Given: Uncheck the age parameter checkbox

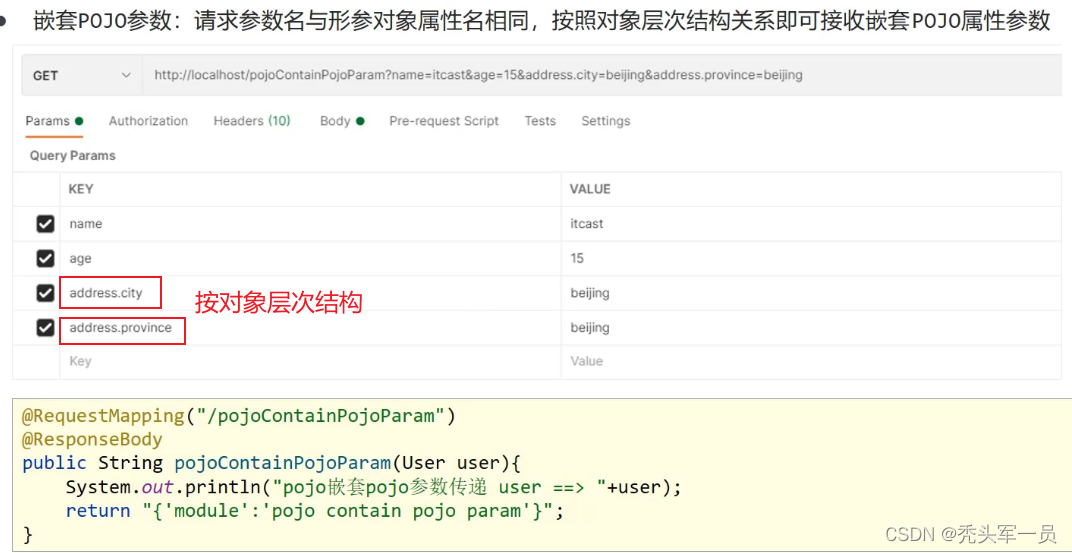Looking at the screenshot, I should 45,258.
